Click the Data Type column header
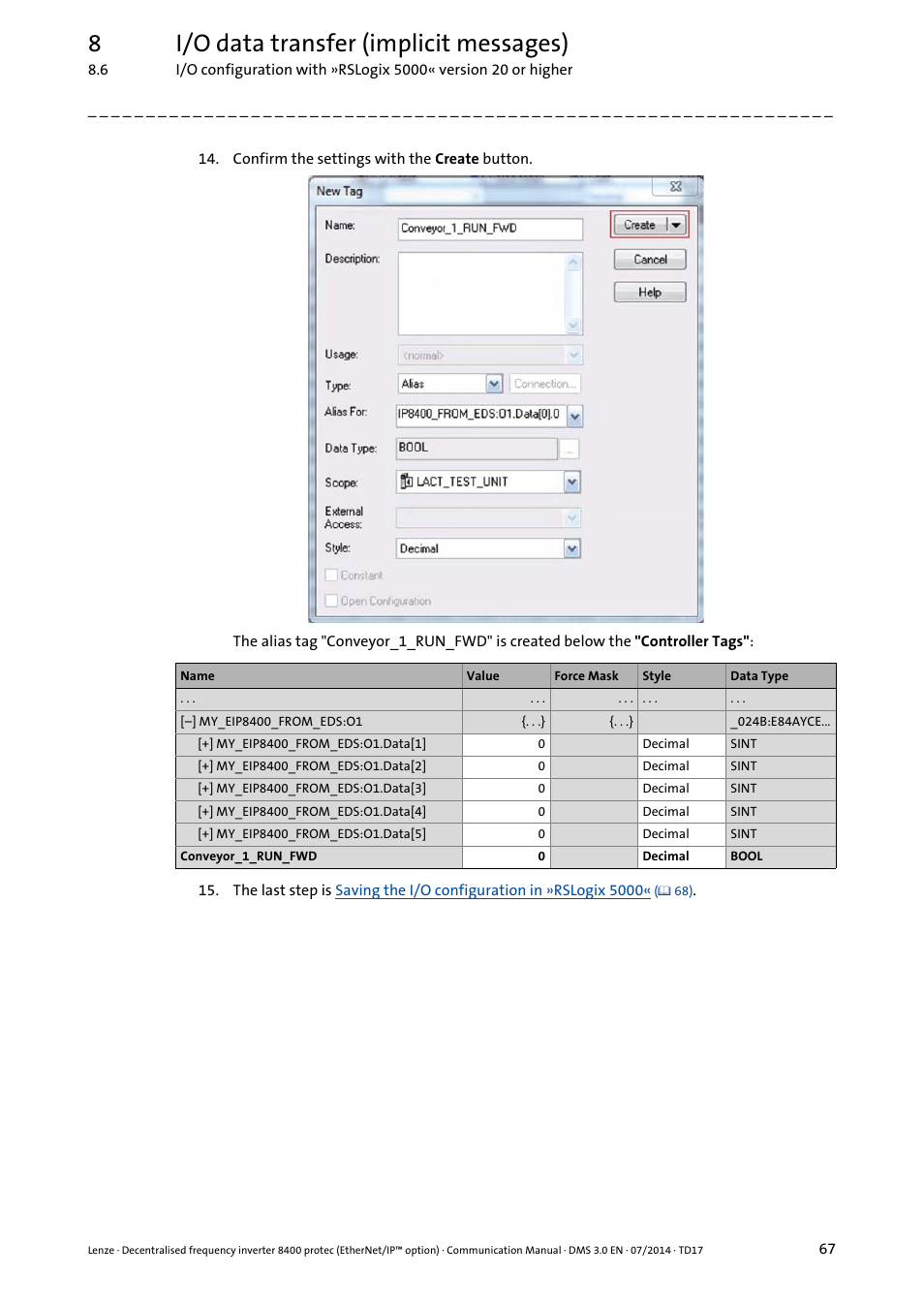The height and width of the screenshot is (1308, 924). click(781, 676)
